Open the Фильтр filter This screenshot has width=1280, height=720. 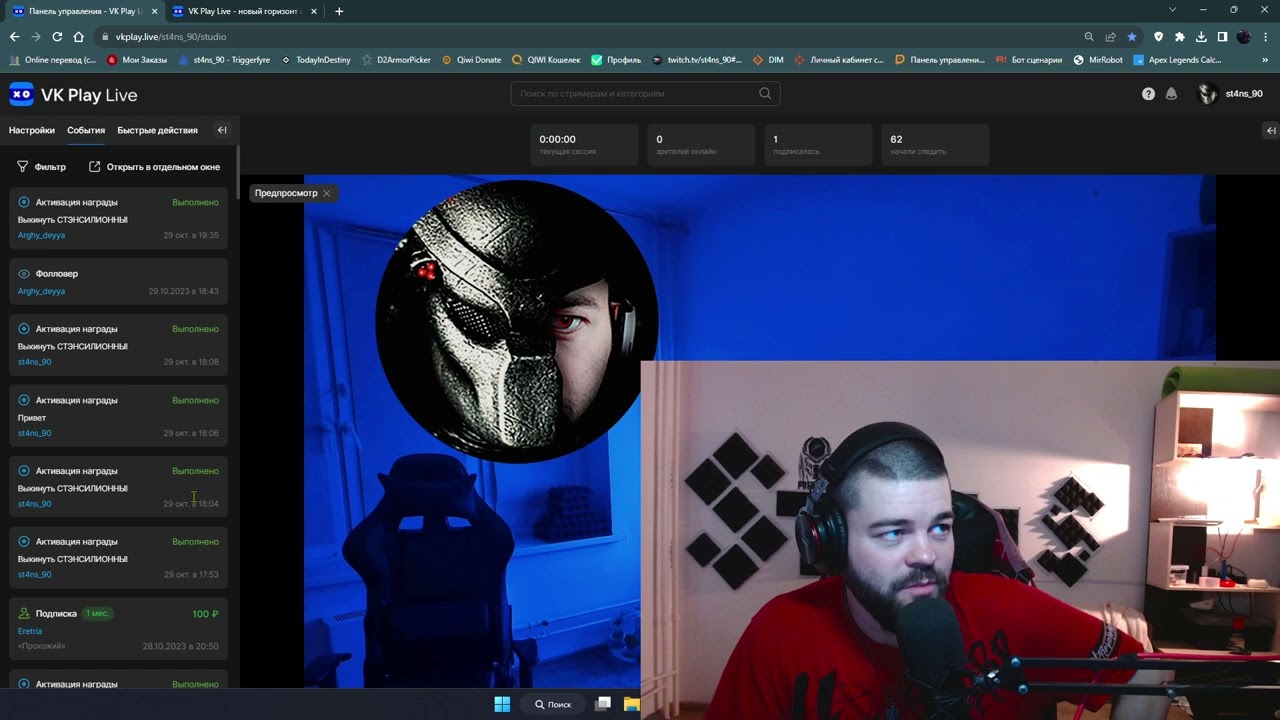pyautogui.click(x=41, y=167)
